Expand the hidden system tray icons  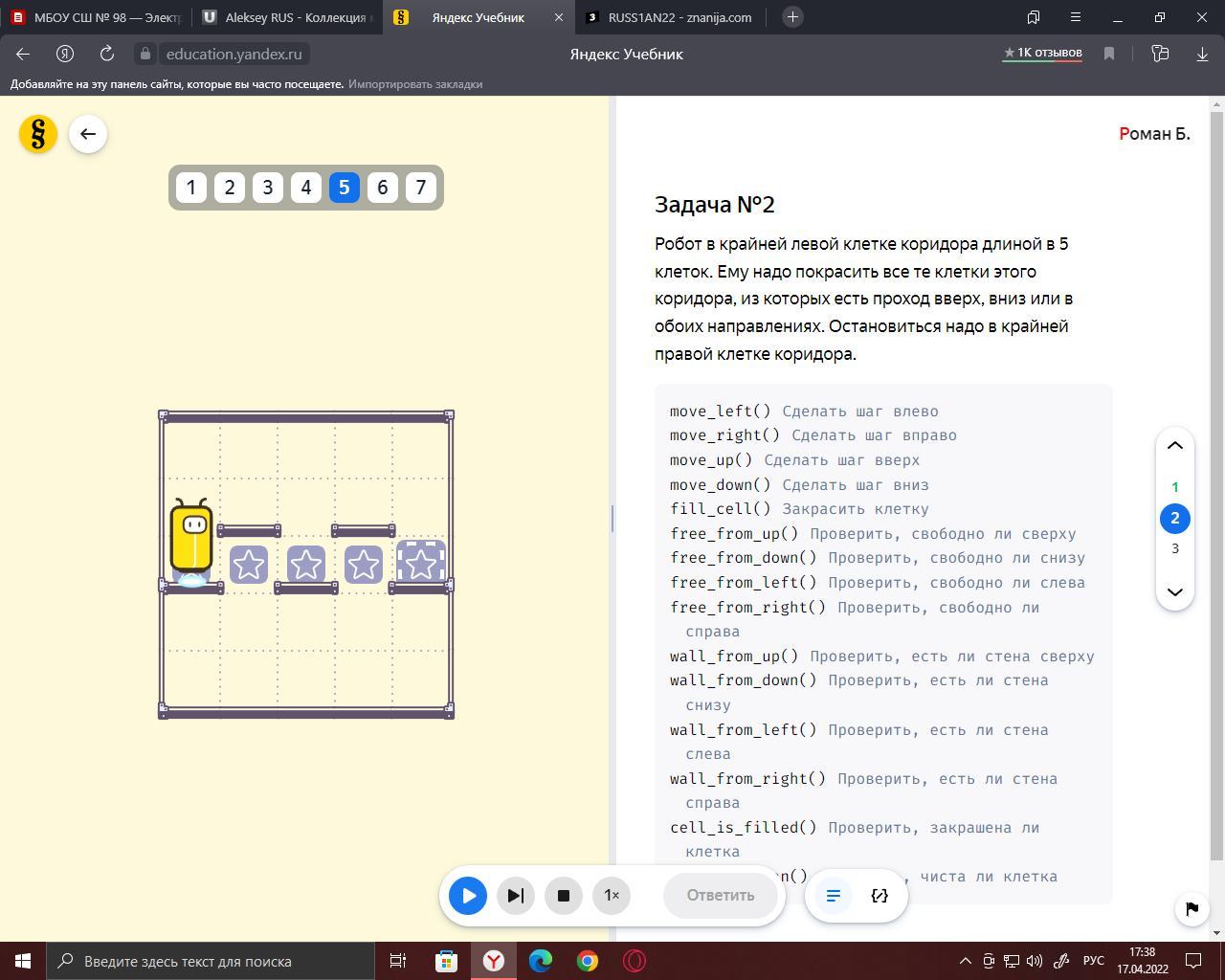tap(966, 961)
